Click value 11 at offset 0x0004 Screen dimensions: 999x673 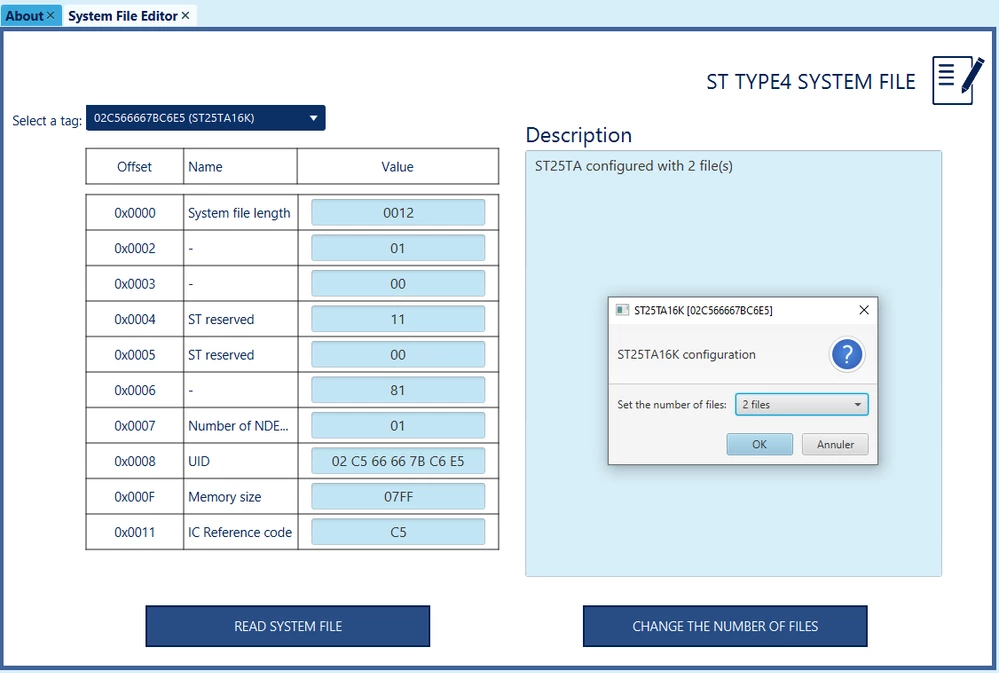click(x=398, y=319)
